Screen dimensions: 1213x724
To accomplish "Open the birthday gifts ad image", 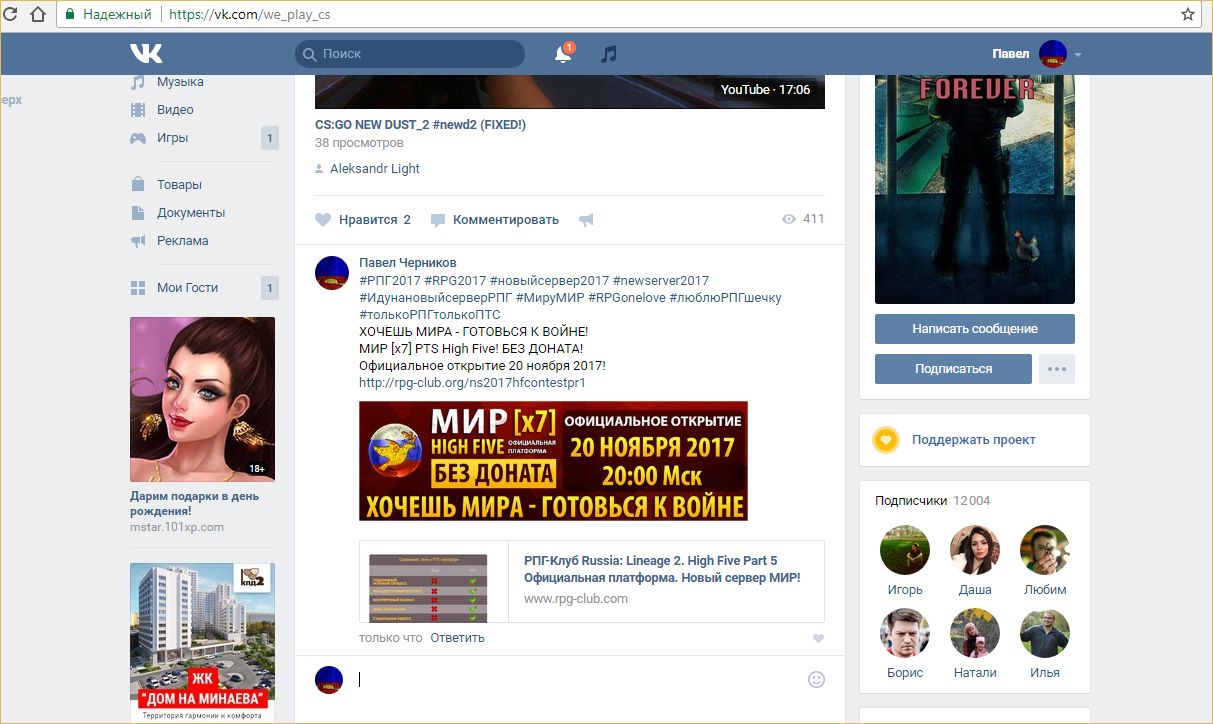I will 202,399.
